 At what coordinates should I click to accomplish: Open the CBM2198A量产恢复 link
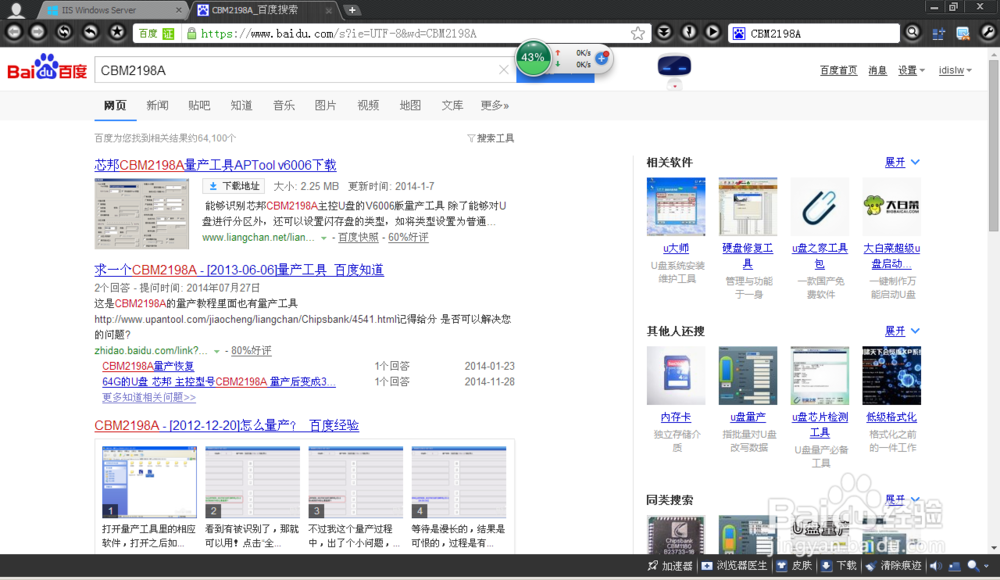[148, 366]
